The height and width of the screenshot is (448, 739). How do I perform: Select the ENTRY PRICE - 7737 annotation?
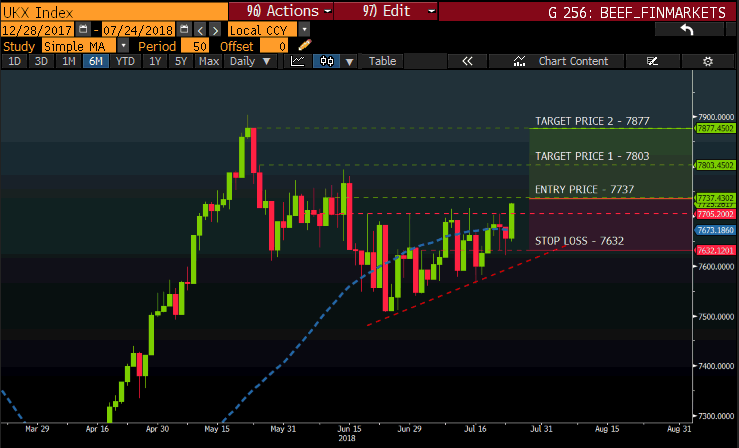point(584,189)
